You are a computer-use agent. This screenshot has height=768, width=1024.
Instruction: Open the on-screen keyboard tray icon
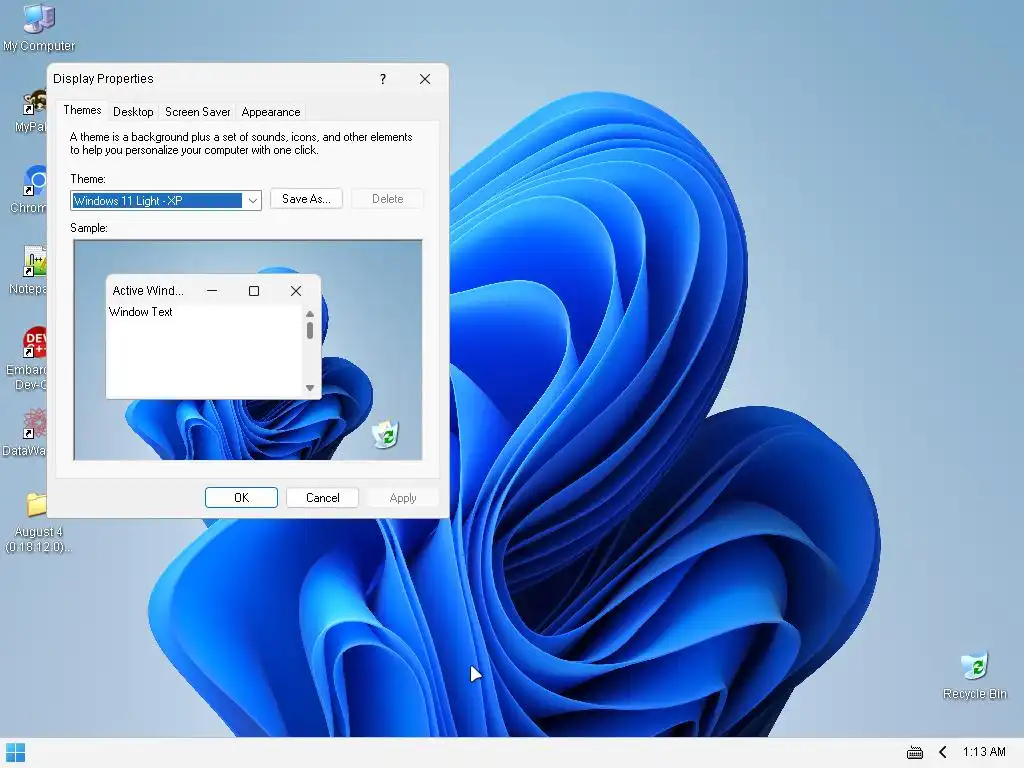click(915, 752)
